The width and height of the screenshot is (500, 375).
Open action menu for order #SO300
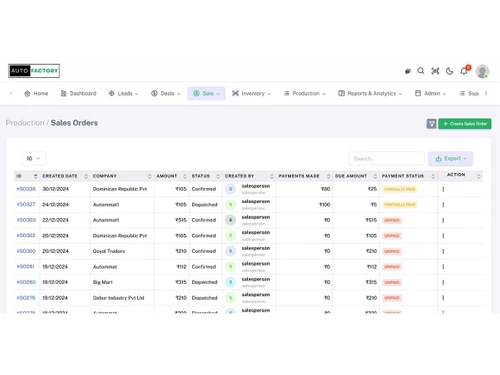coord(443,251)
